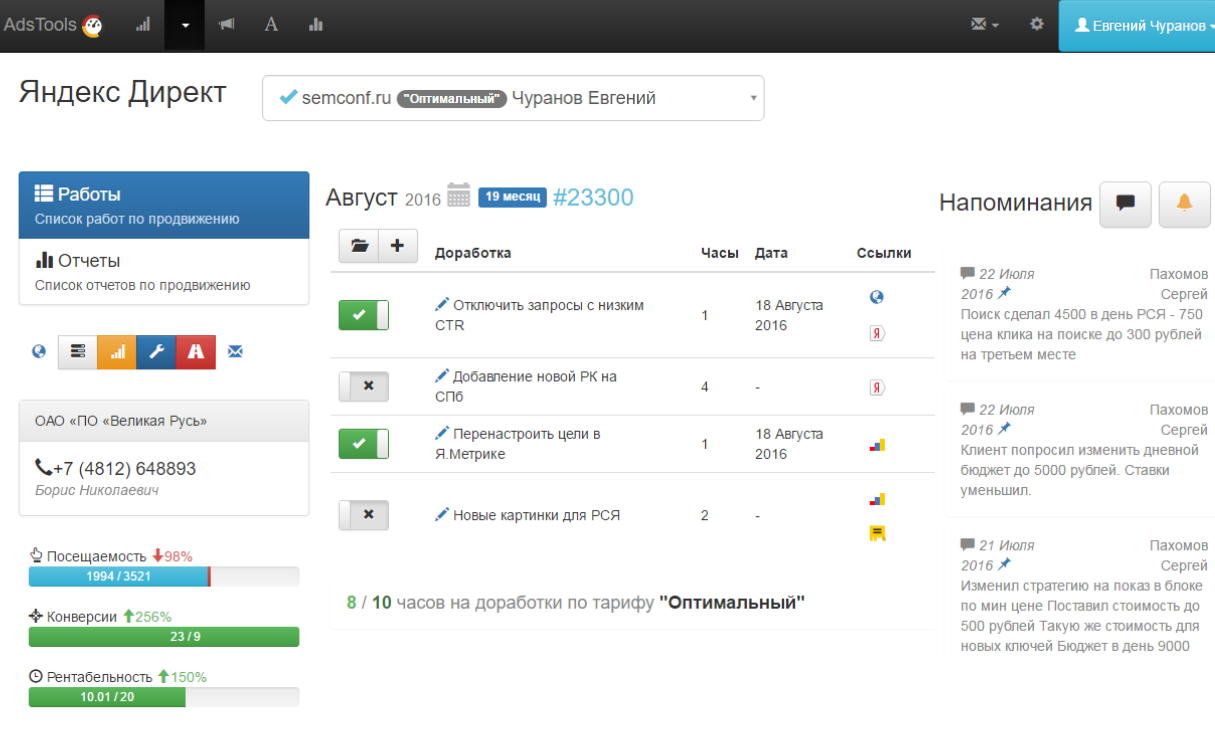The image size is (1215, 740).
Task: Click the Доработка column header
Action: tap(473, 253)
